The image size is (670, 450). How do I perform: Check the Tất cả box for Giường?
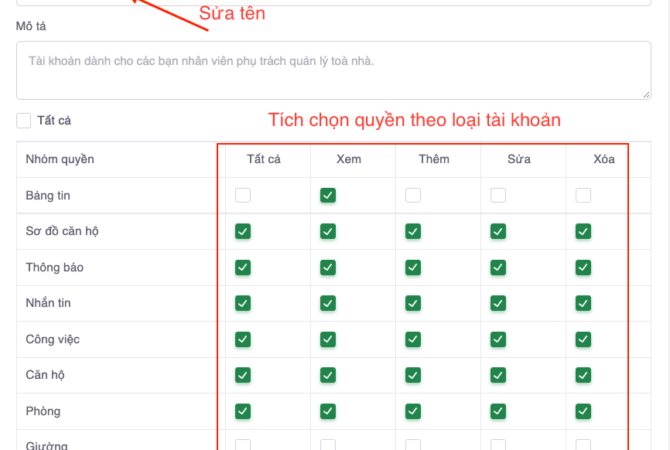click(x=243, y=445)
